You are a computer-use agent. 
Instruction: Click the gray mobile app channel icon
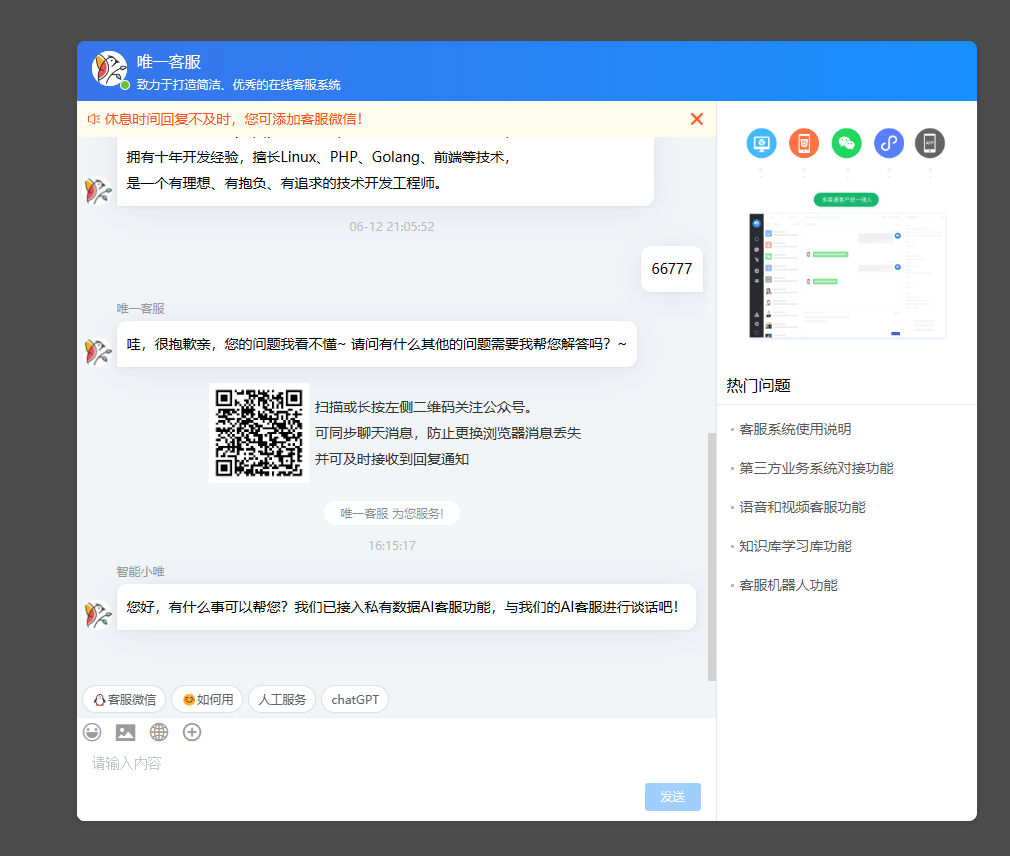point(929,143)
